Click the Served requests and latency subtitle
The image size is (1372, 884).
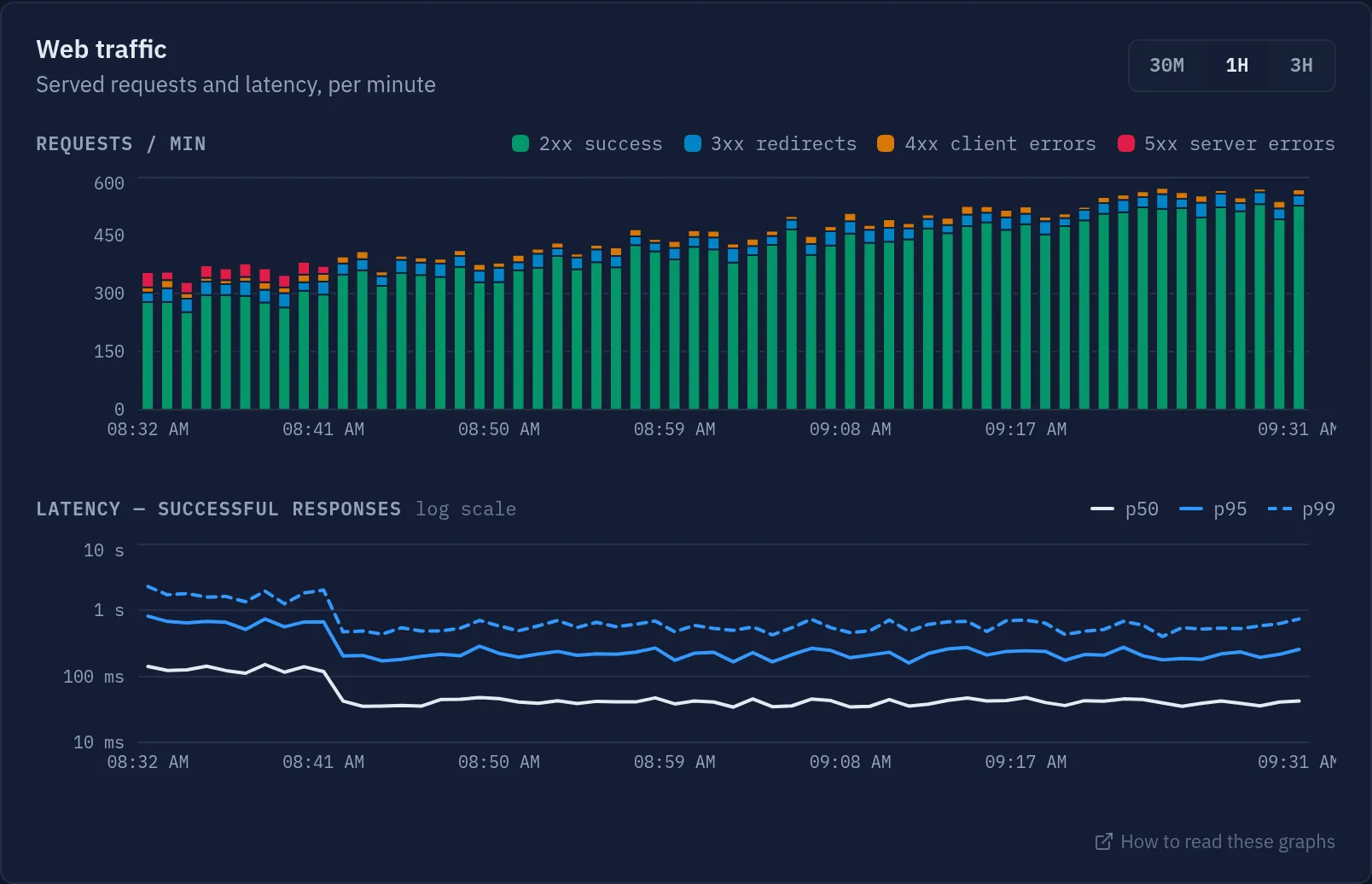point(235,84)
